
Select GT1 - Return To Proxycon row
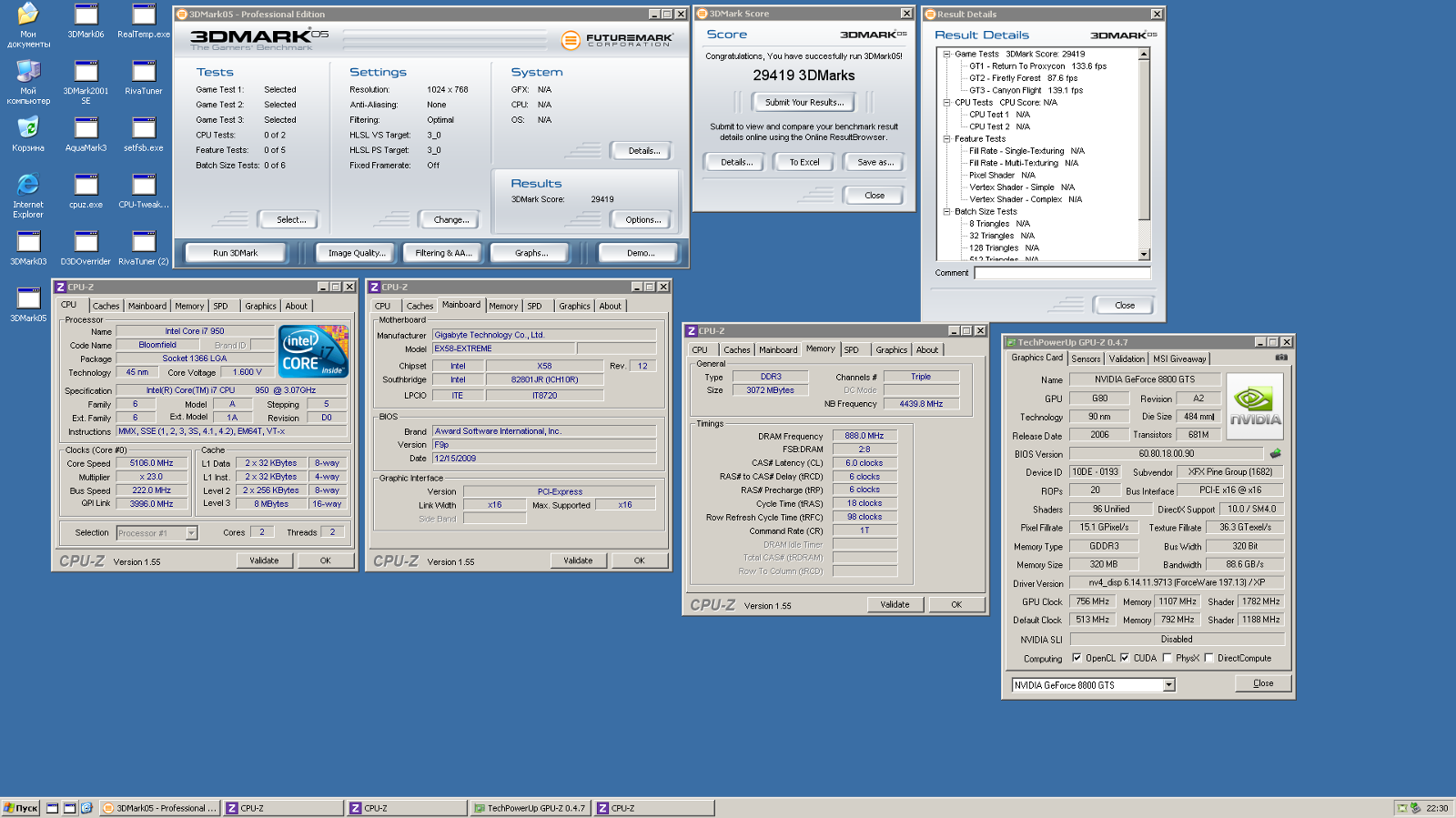(x=1037, y=66)
